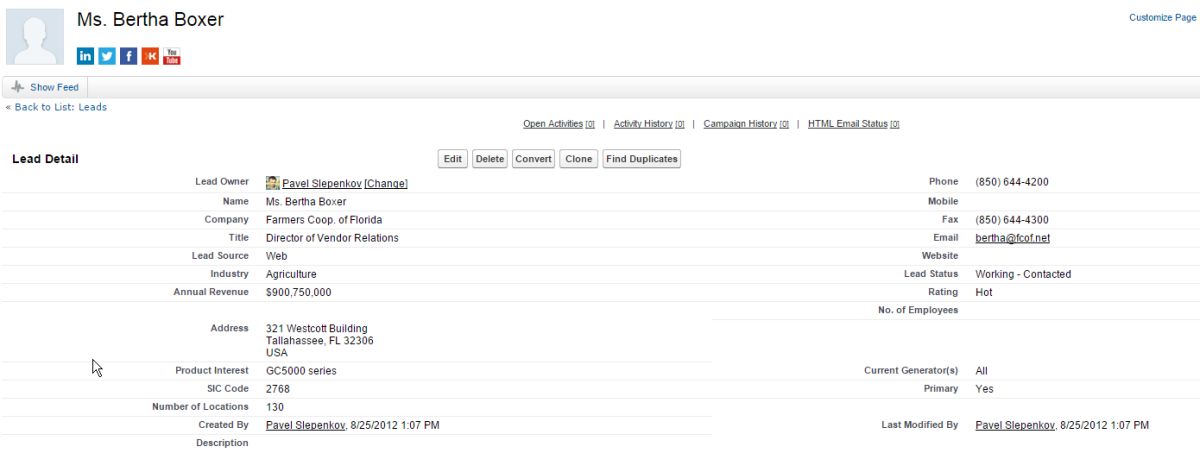Select title Director of Vendor Relations
Screen dimensions: 1200x453
332,238
